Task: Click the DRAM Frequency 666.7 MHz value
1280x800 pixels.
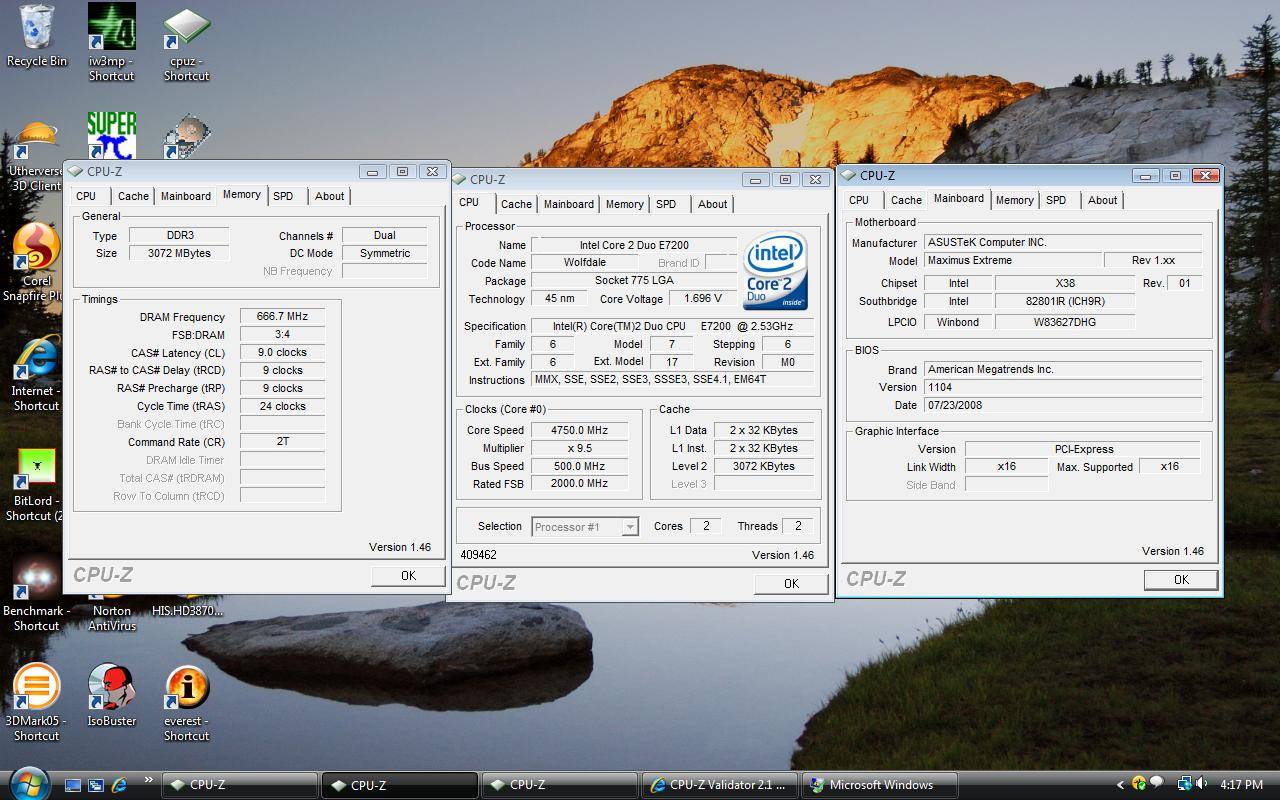Action: tap(282, 316)
